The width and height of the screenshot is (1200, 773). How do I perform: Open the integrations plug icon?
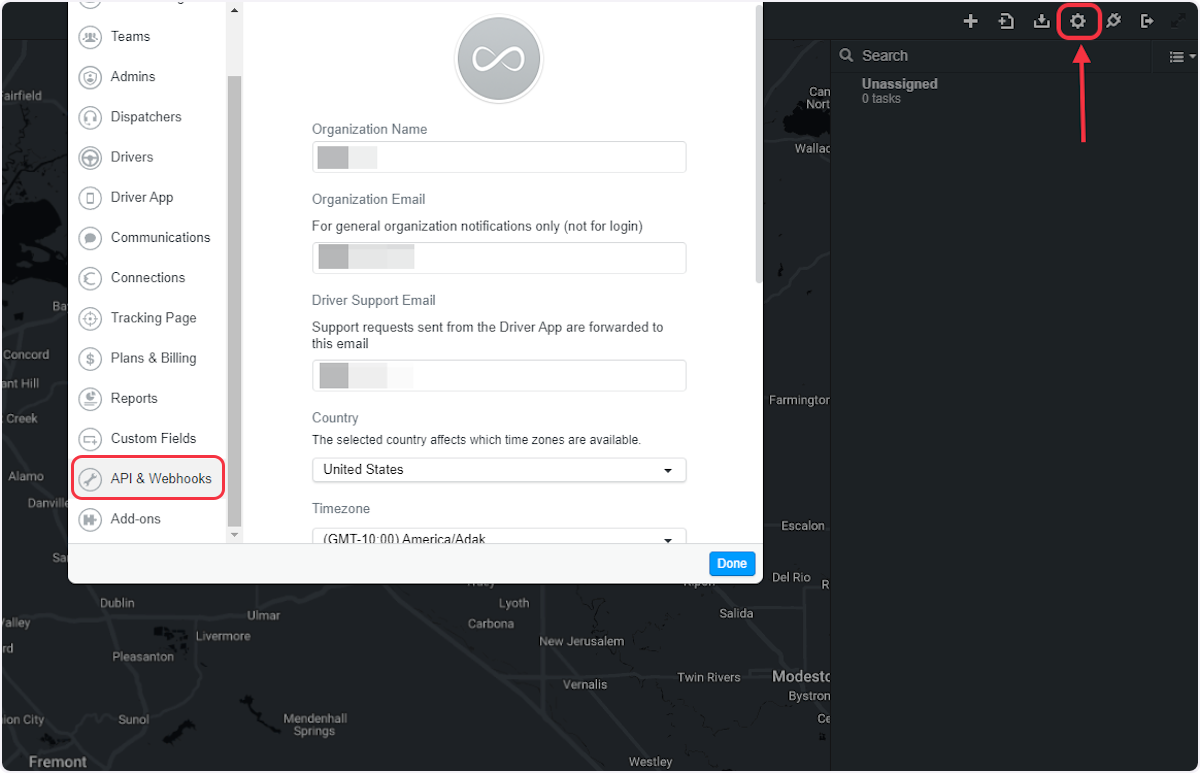(x=1114, y=20)
